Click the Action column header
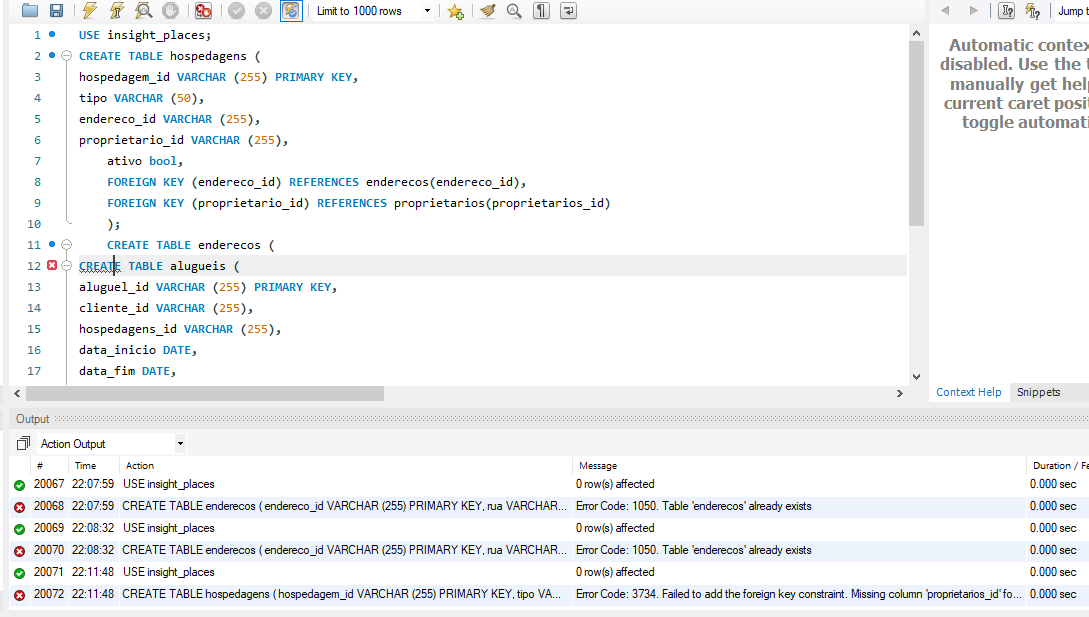The width and height of the screenshot is (1089, 617). (345, 466)
